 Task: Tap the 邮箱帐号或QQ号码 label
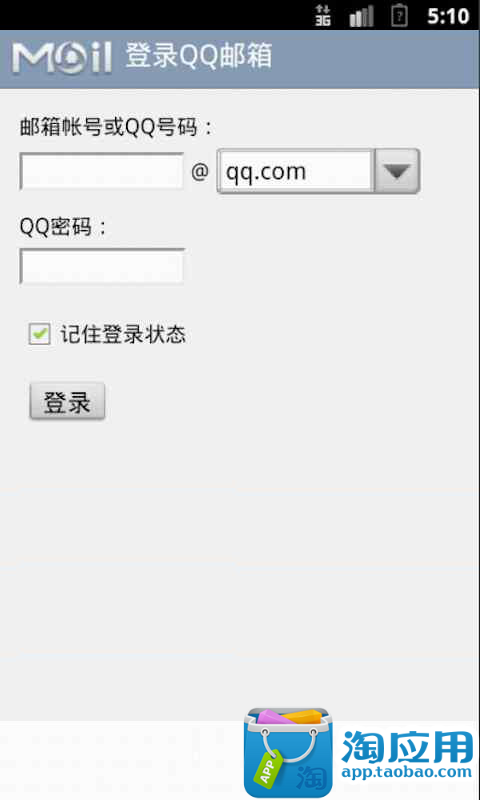[x=115, y=128]
